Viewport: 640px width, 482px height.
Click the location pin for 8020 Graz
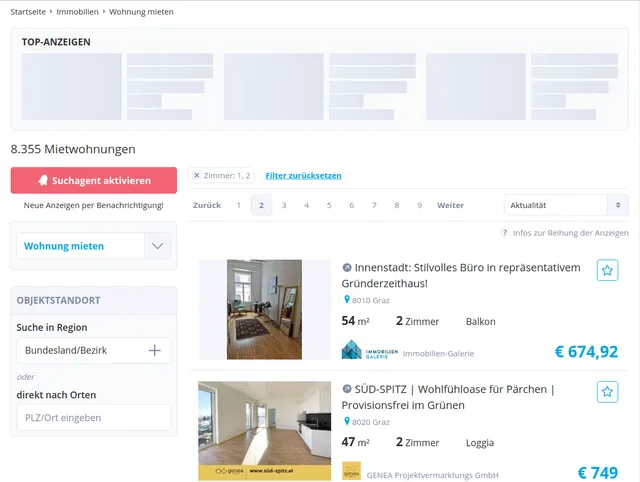[x=347, y=421]
